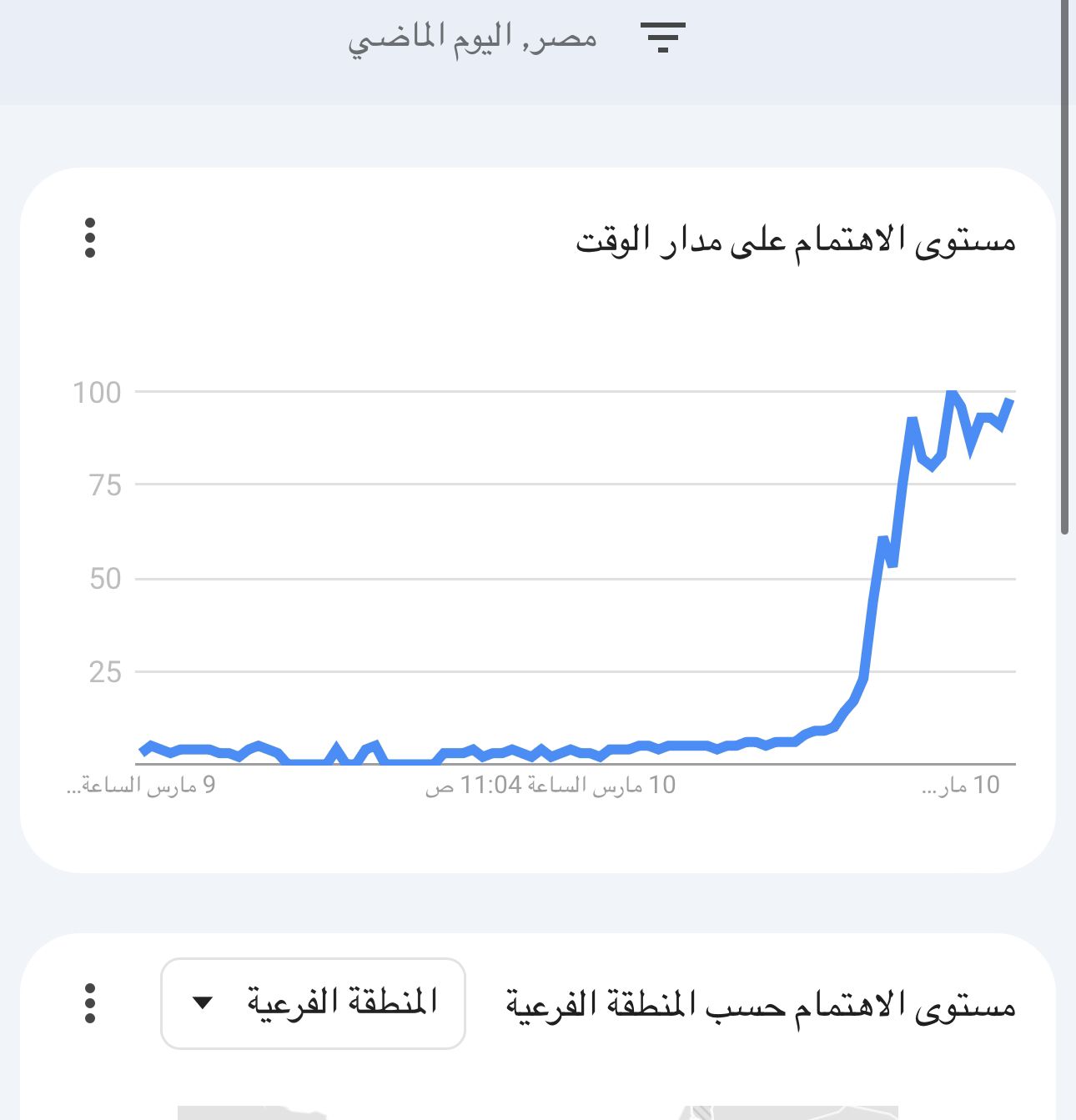Click the vertical scrollbar thumb on the right
This screenshot has height=1120, width=1076.
[x=1064, y=267]
